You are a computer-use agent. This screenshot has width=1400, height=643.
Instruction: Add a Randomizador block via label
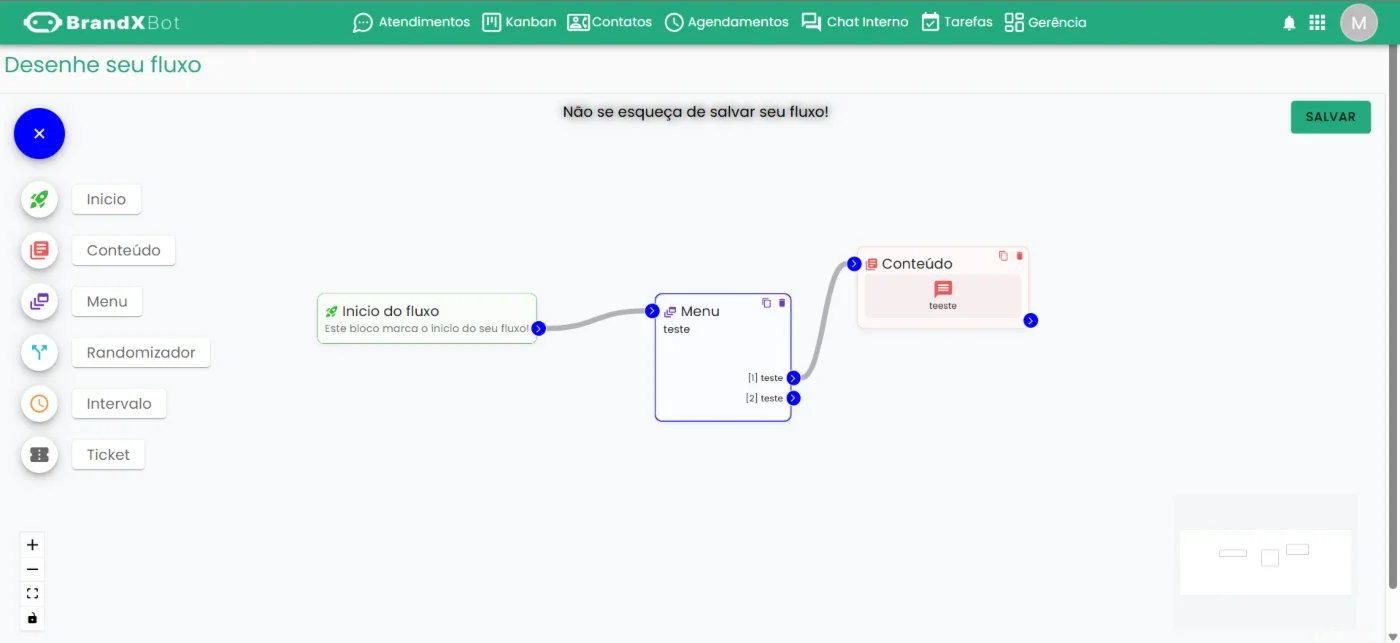(141, 352)
